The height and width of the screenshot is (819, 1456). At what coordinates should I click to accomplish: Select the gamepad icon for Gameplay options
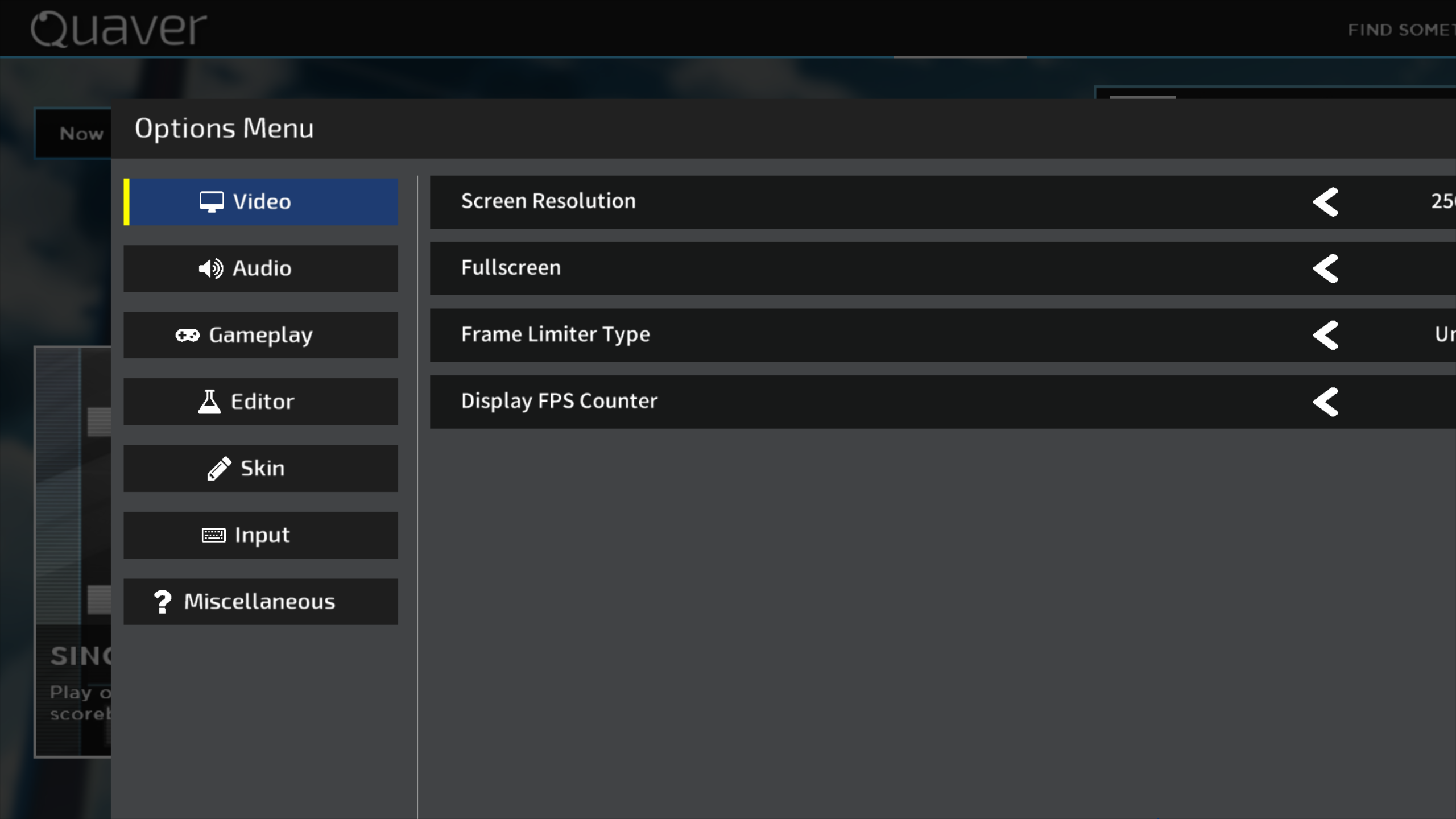[187, 335]
